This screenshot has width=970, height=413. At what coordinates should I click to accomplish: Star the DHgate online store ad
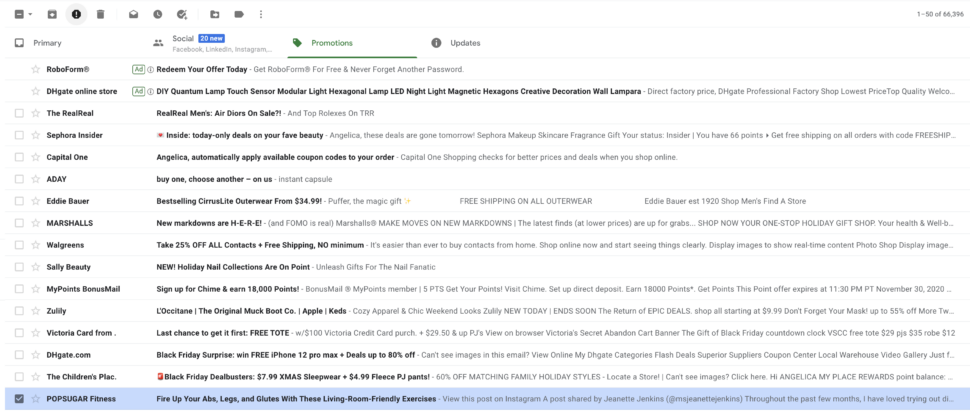36,92
